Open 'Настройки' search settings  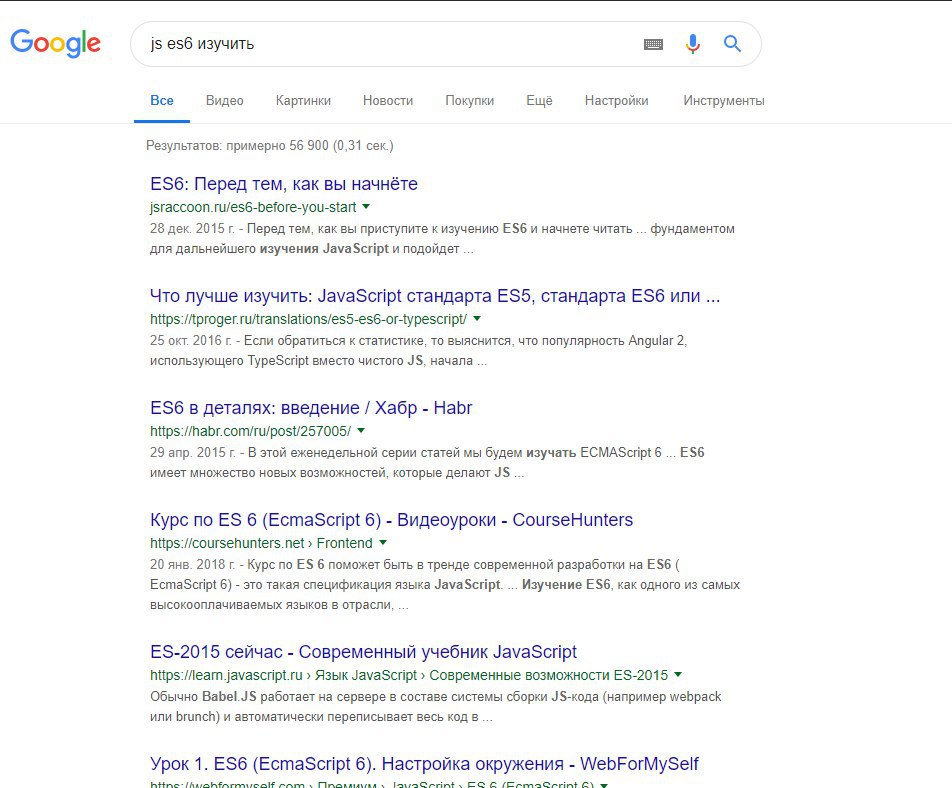click(x=616, y=101)
